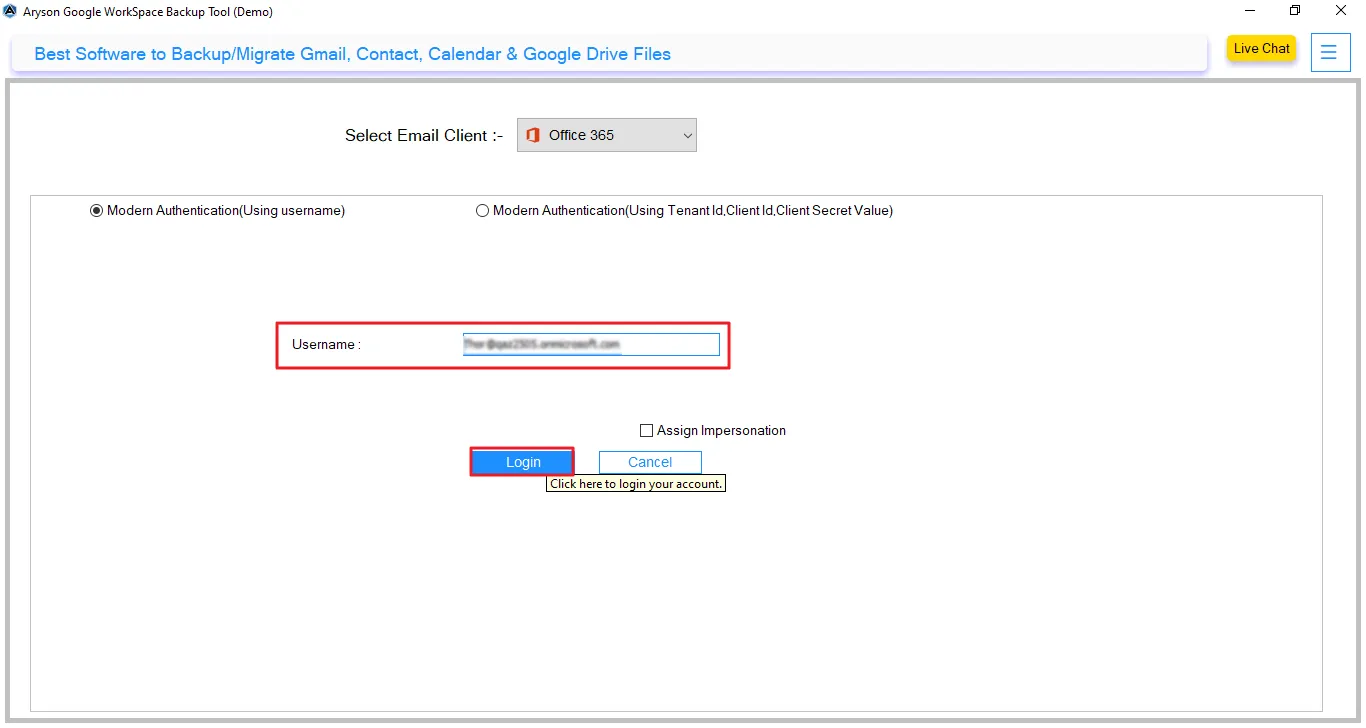Click the Office 365 logo icon
The width and height of the screenshot is (1366, 728).
point(533,135)
